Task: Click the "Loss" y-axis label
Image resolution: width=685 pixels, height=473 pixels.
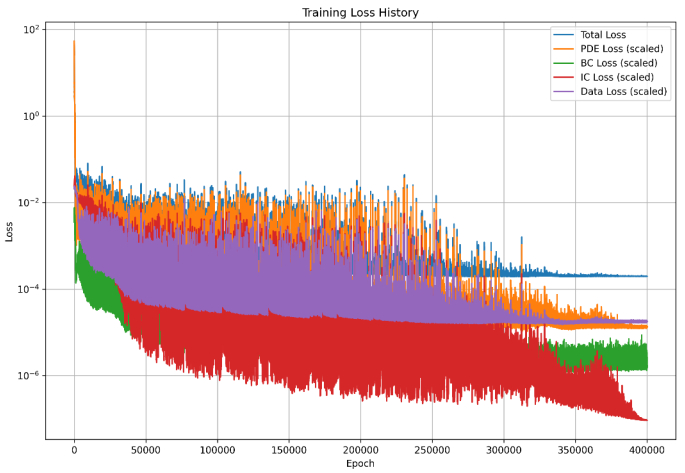Action: click(10, 231)
